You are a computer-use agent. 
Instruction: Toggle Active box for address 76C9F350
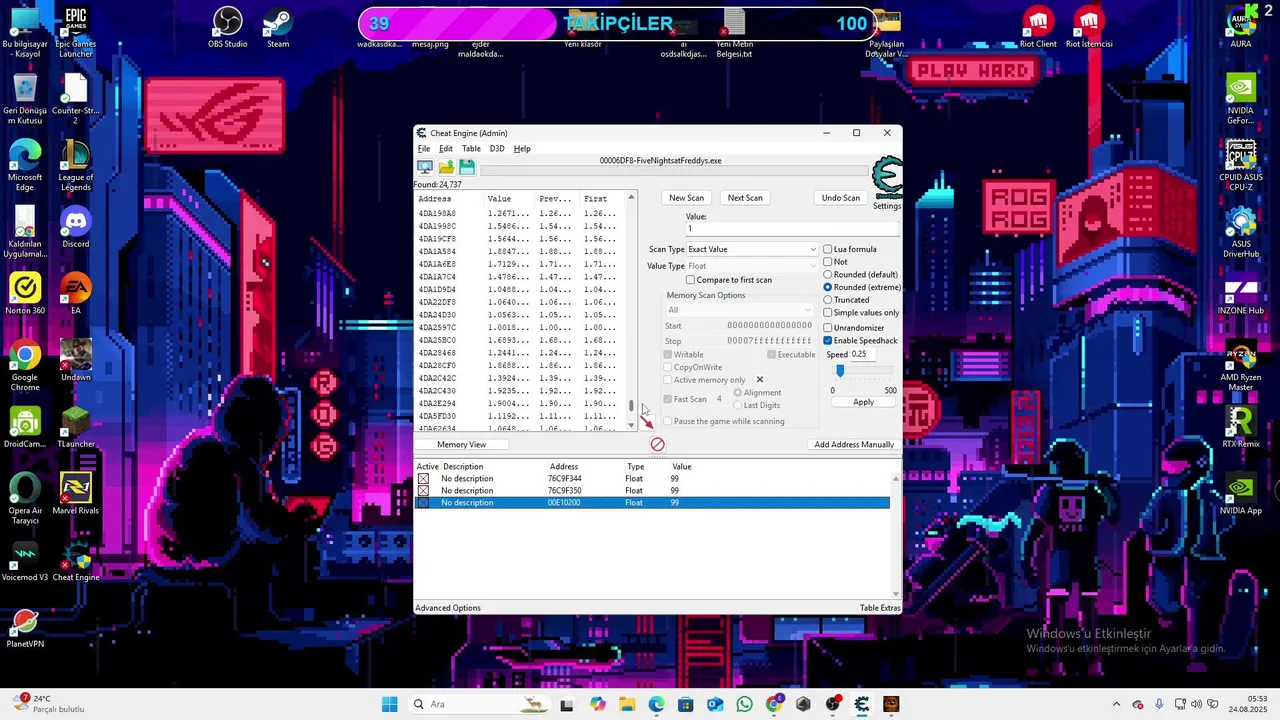(423, 491)
